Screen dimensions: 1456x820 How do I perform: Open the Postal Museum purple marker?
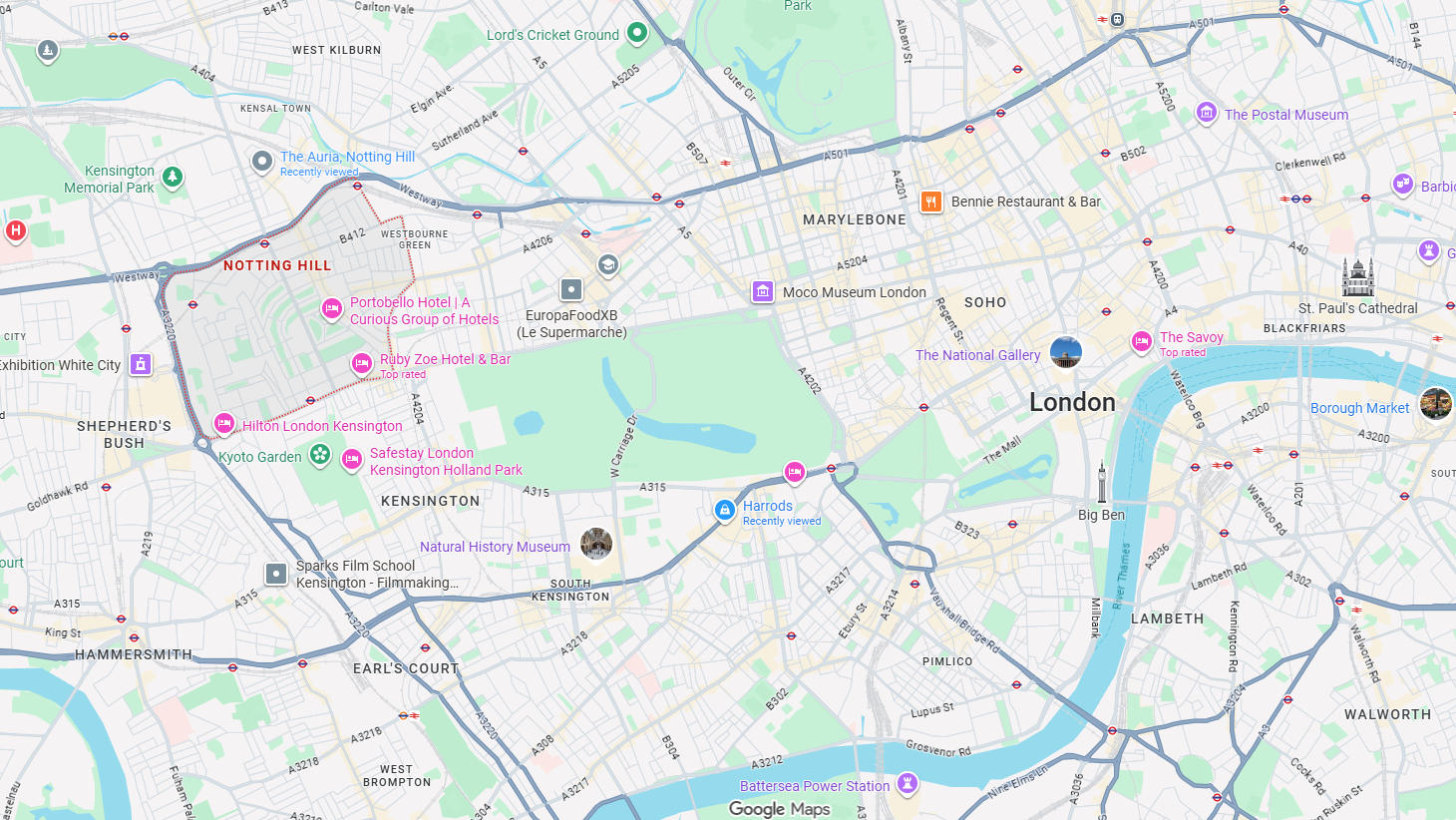(x=1207, y=113)
